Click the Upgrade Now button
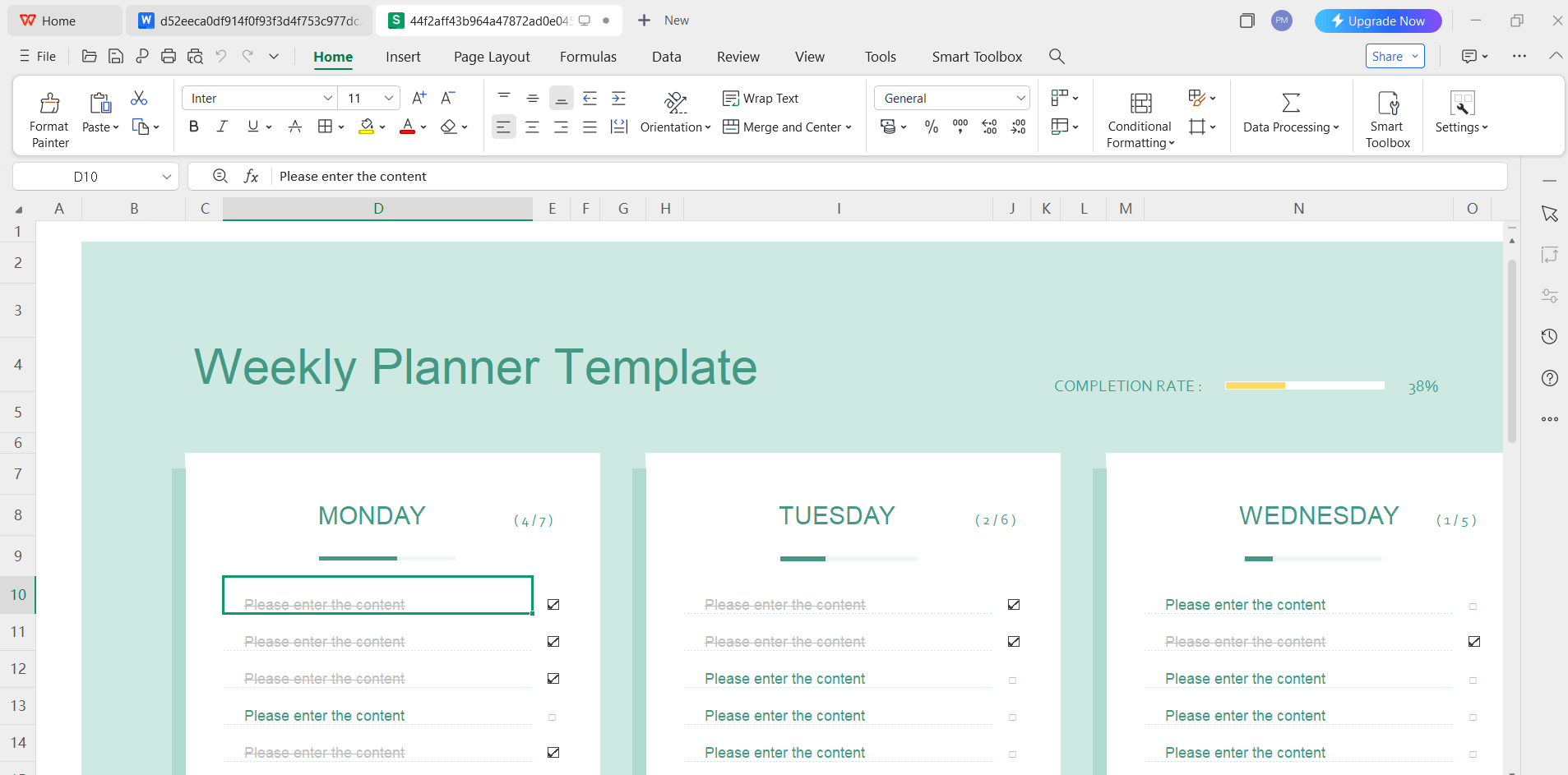The height and width of the screenshot is (775, 1568). [1378, 21]
